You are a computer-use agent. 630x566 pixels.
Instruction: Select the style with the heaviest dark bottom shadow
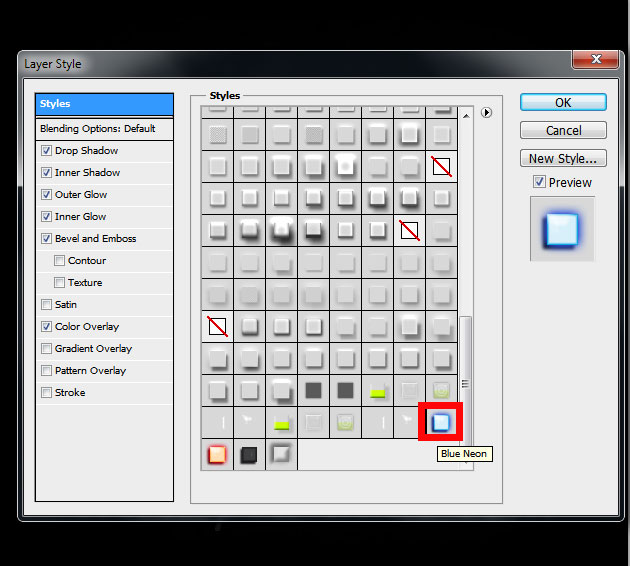[281, 231]
